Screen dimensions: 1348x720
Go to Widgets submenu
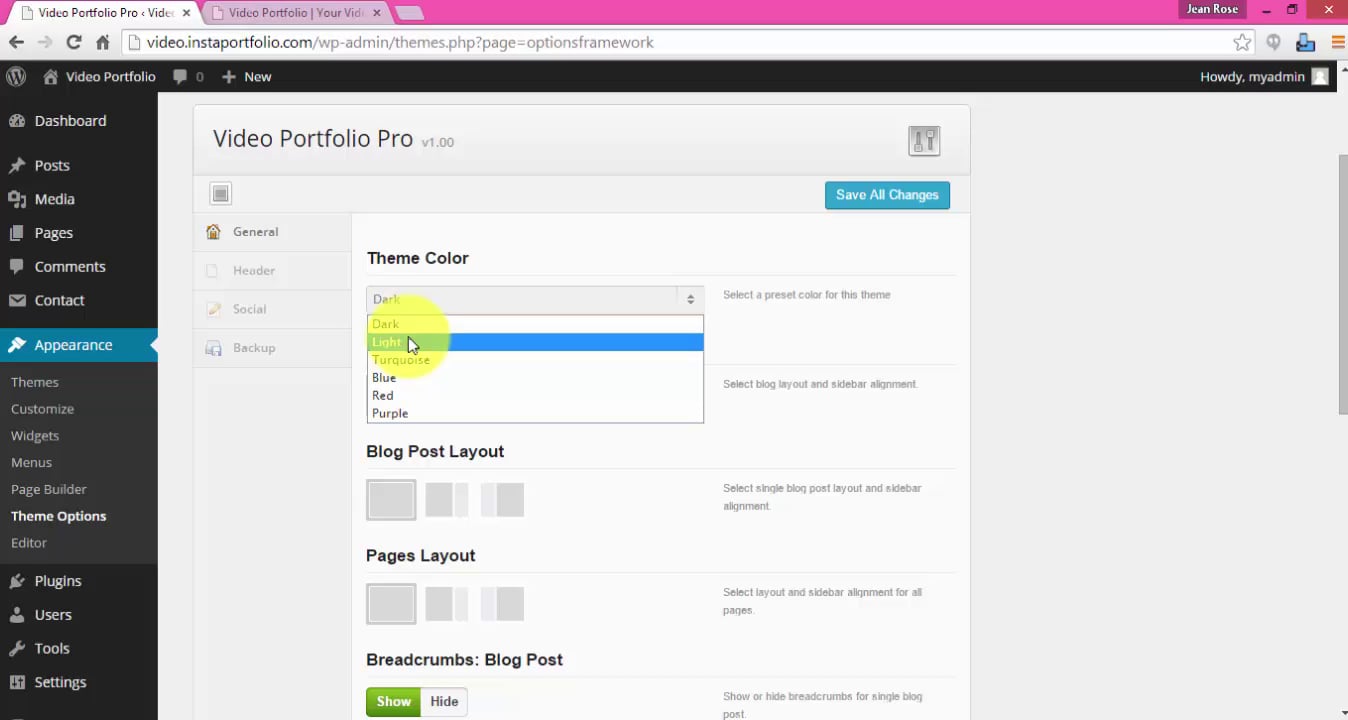point(35,436)
